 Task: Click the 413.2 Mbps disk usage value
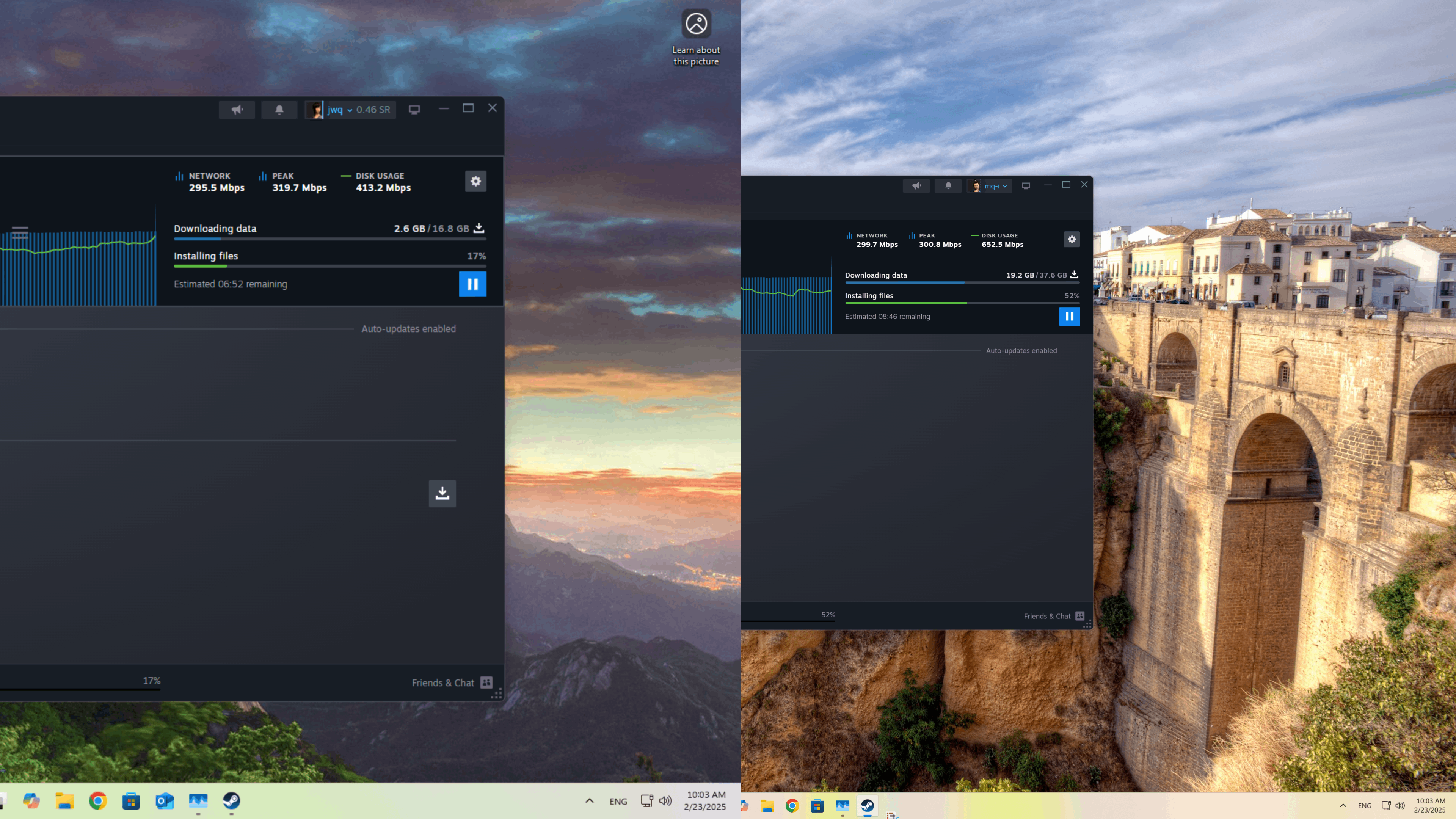[x=383, y=188]
